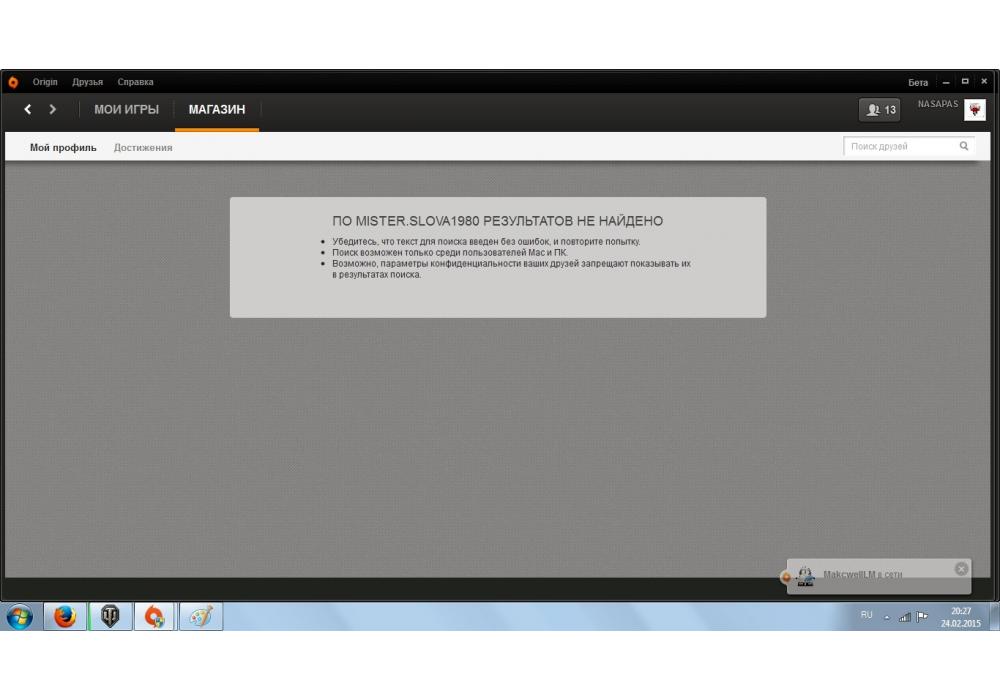Open the Справка menu
1000x700 pixels.
[135, 82]
